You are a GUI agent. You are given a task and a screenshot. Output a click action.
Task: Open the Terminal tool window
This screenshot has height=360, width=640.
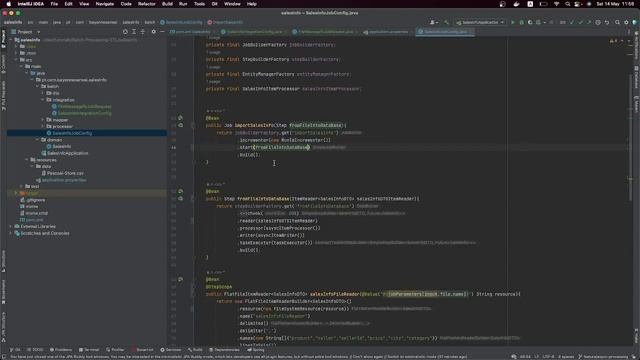(89, 350)
